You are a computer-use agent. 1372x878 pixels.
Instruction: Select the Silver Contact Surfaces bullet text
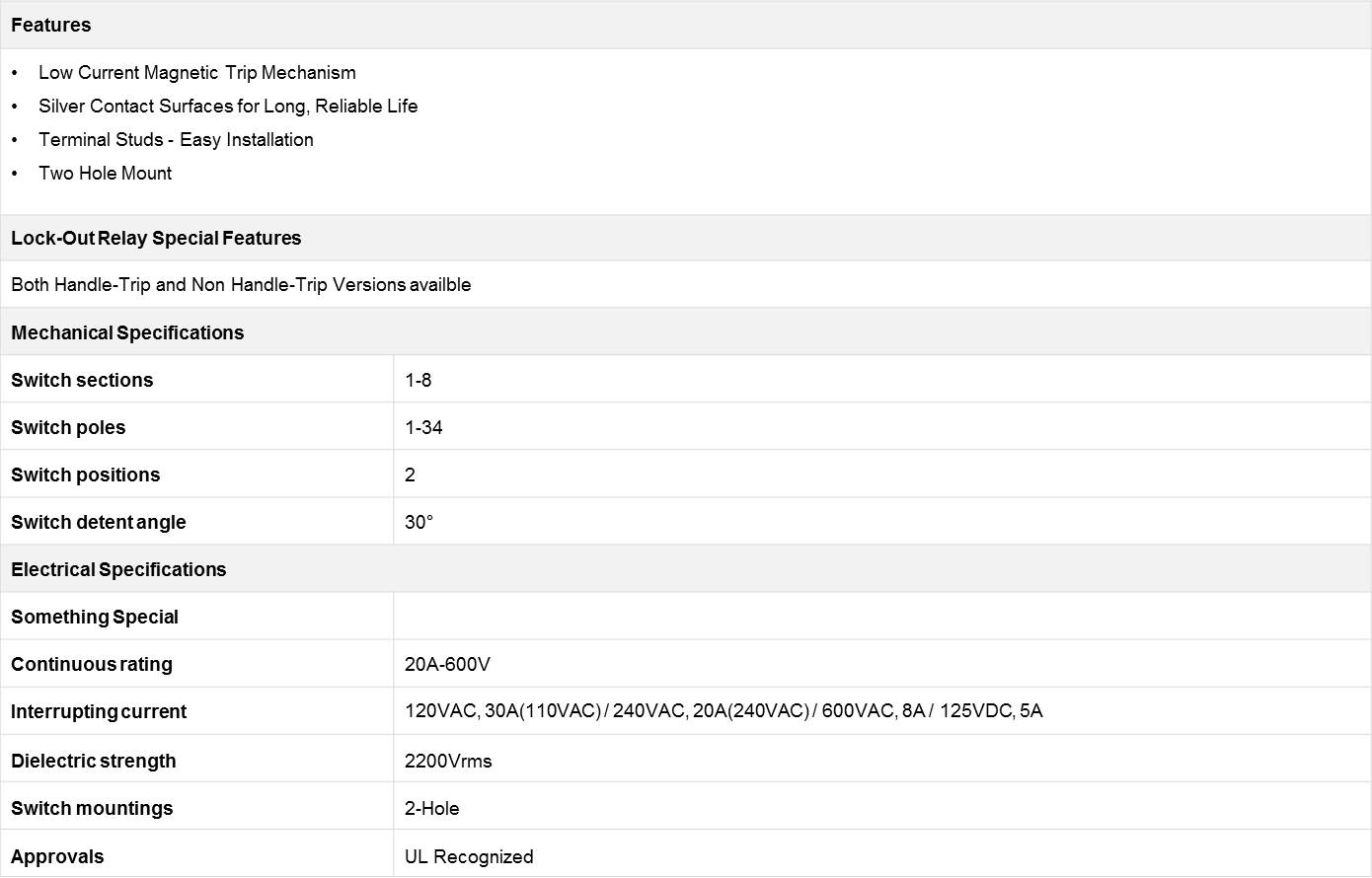pos(228,107)
